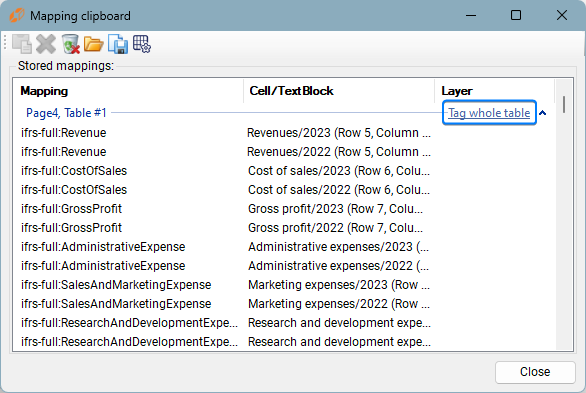Save mappings with the floppy disk icon
Viewport: 586px width, 393px height.
[x=118, y=44]
